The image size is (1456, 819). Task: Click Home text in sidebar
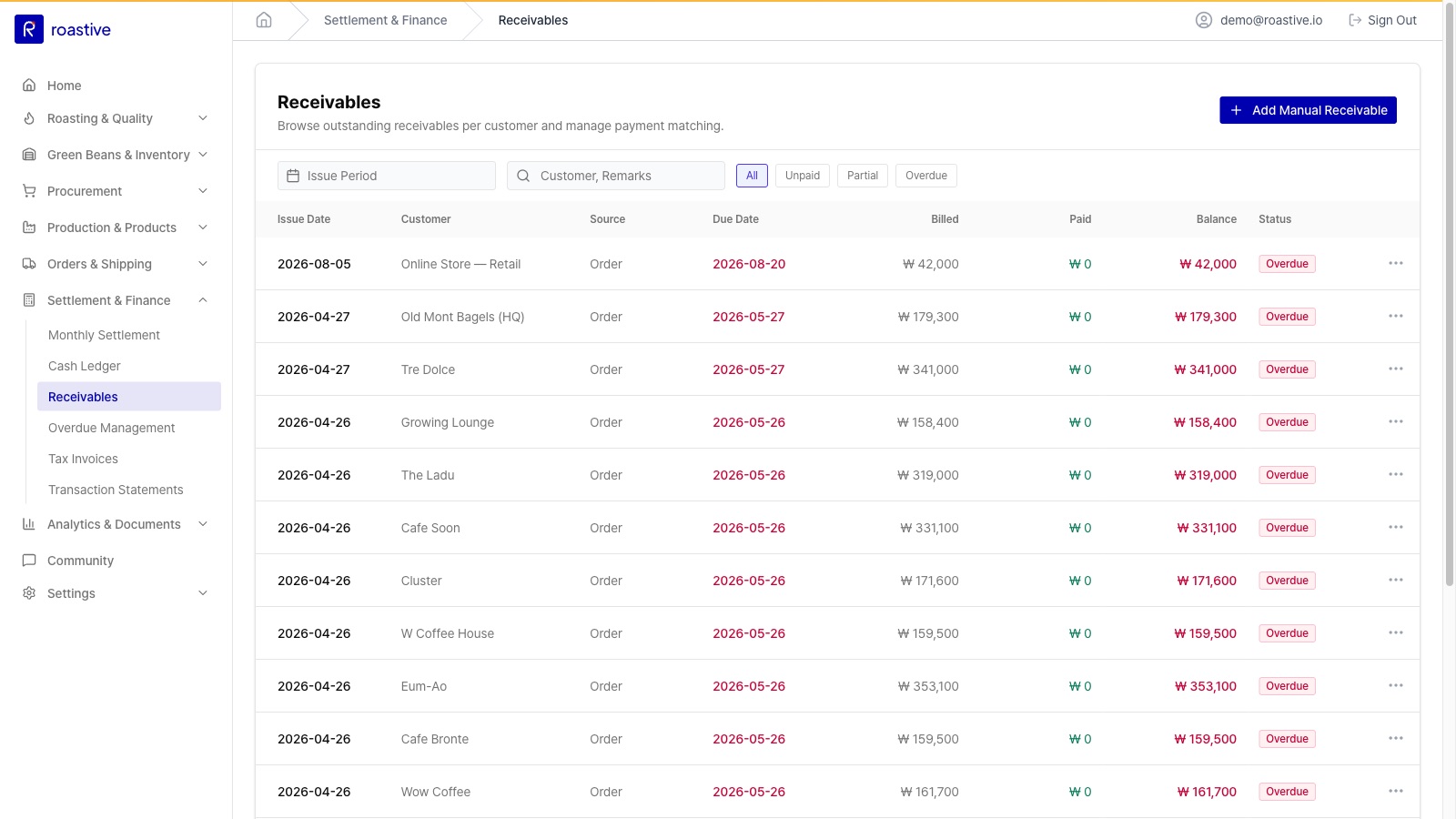[65, 86]
